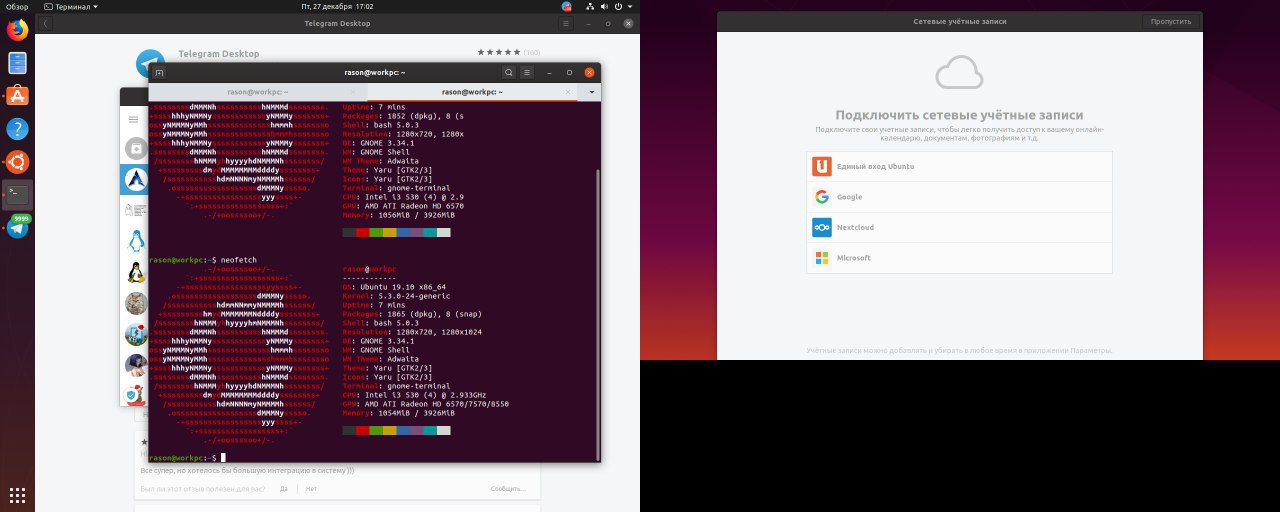The image size is (1280, 512).
Task: Click the red color block in lower neofetch palette
Action: [x=362, y=430]
